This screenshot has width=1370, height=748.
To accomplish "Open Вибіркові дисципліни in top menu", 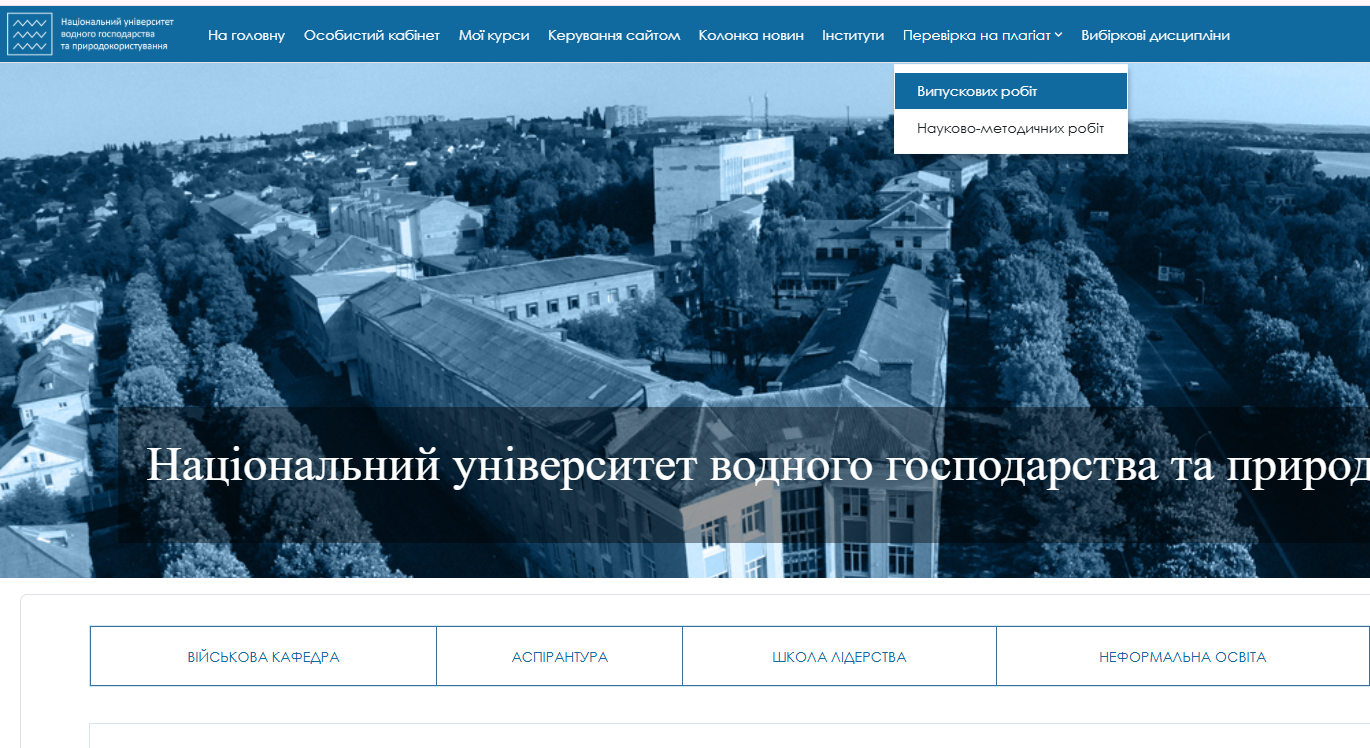I will pos(1155,35).
